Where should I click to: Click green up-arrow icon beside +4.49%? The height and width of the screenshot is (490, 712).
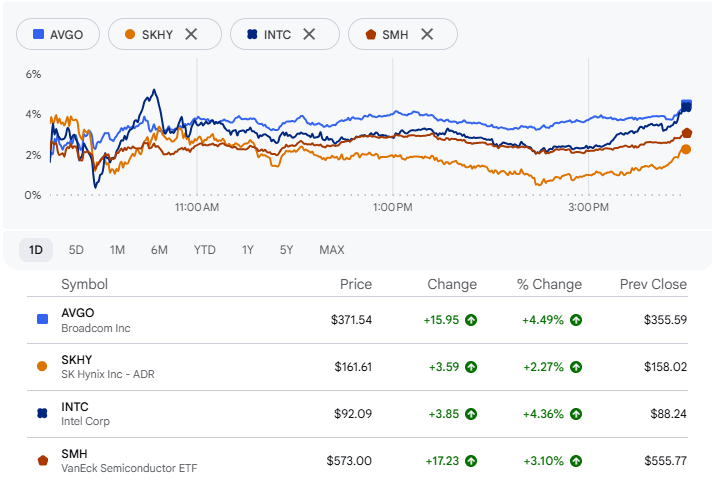tap(576, 320)
